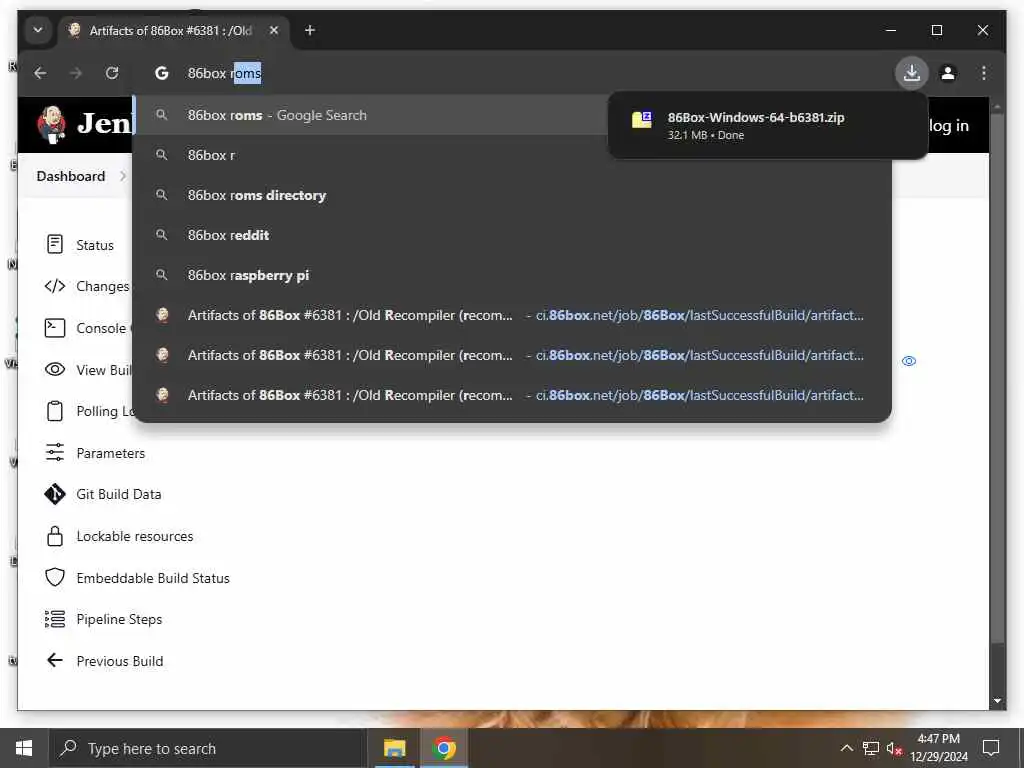Screen dimensions: 1024x768
Task: Click the 'log in' link in Jenkins header
Action: 948,125
